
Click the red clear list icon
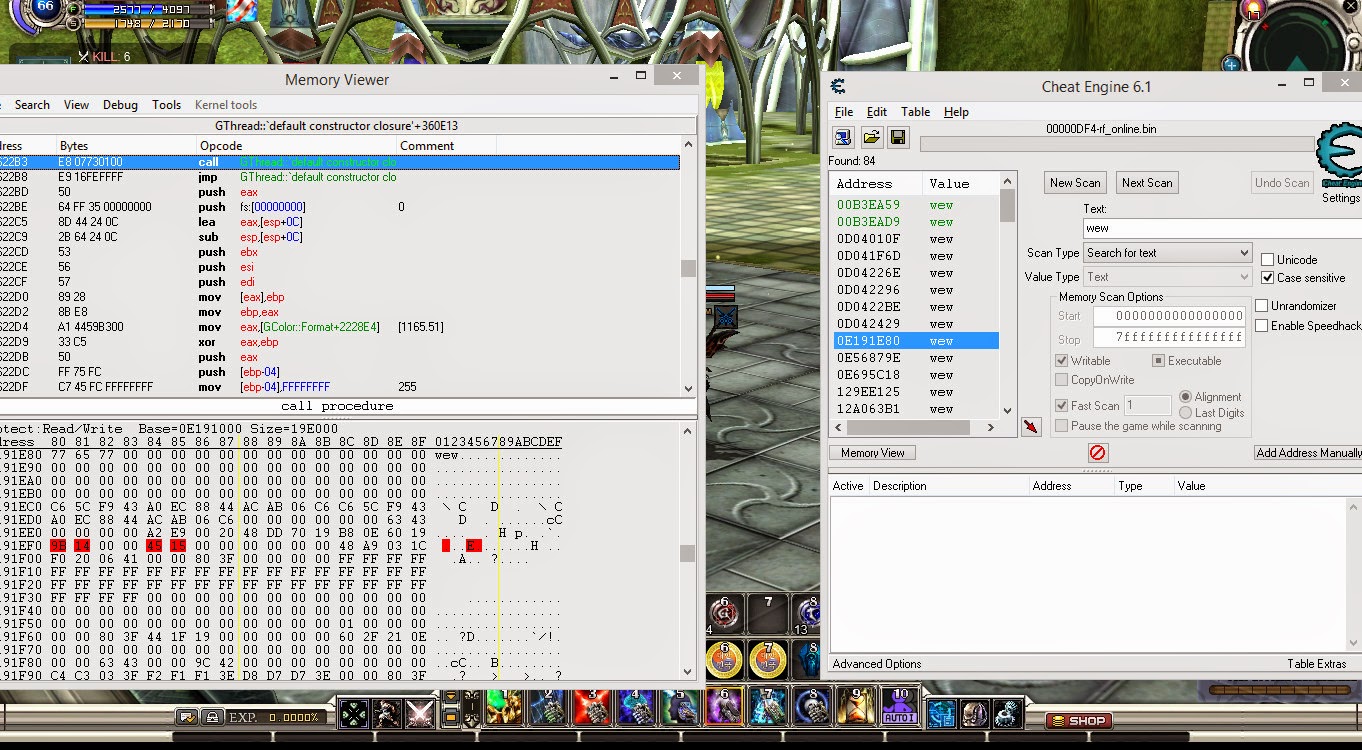point(1097,453)
